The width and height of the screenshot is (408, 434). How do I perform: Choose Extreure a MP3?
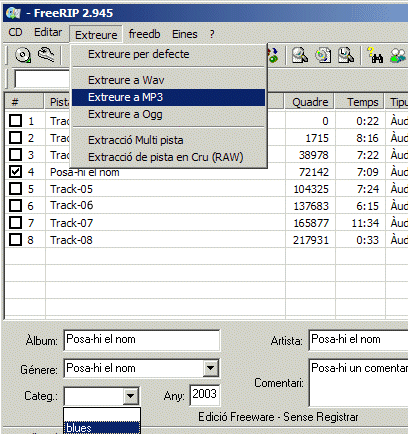[x=169, y=97]
